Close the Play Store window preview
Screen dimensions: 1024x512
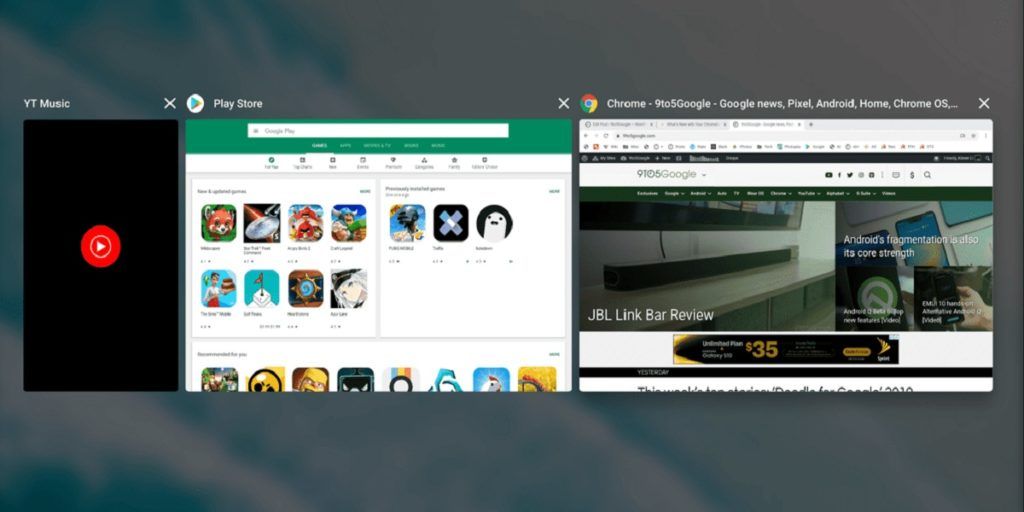563,103
